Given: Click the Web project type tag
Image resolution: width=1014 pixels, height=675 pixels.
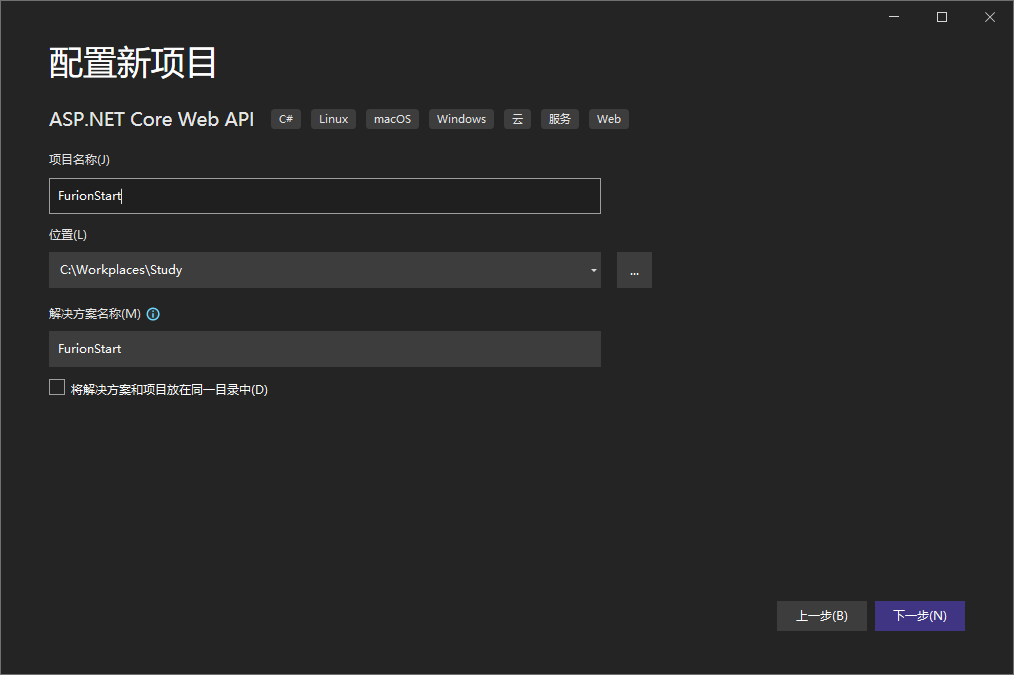Looking at the screenshot, I should [608, 119].
